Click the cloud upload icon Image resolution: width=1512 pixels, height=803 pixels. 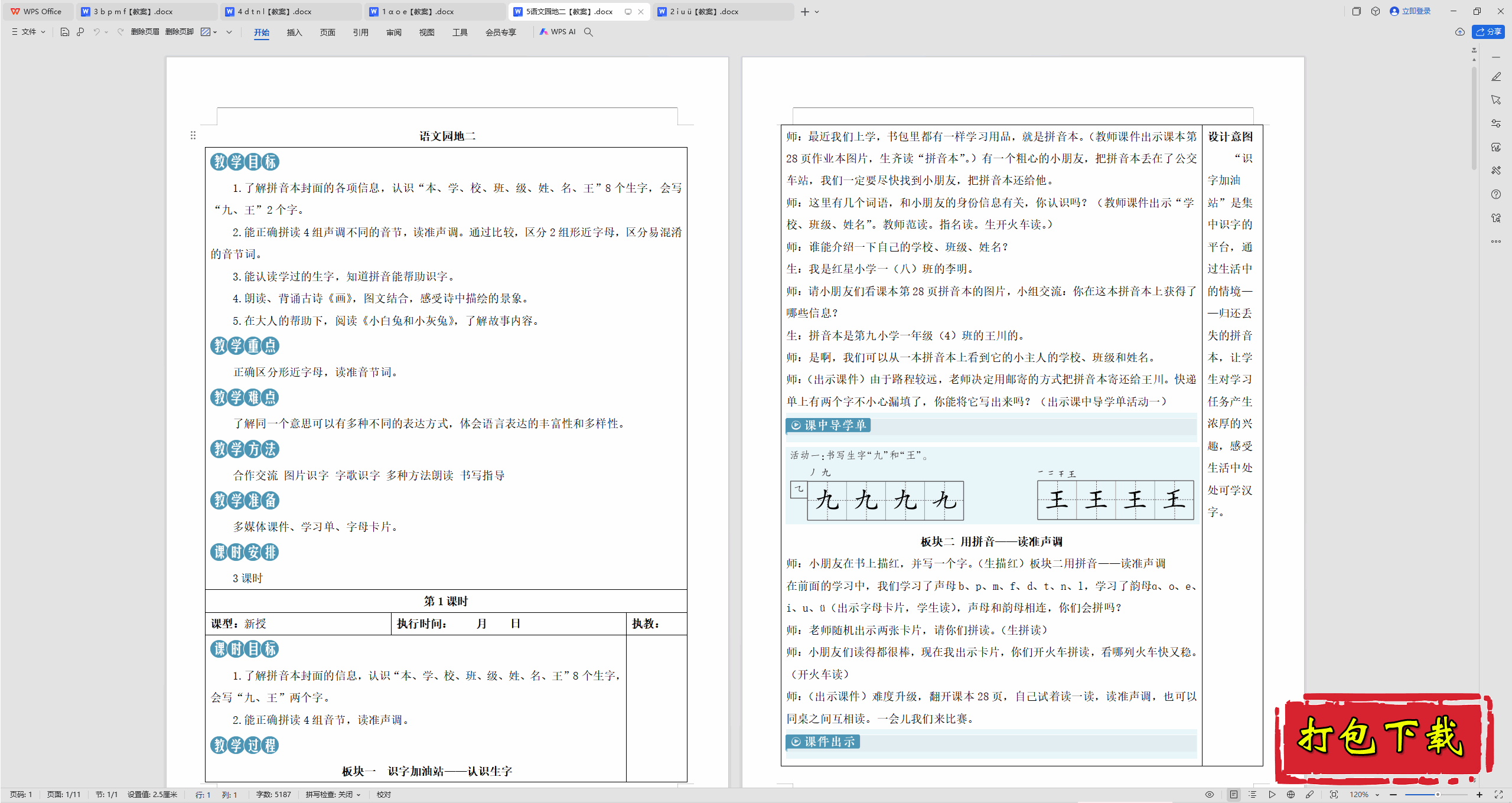tap(1459, 32)
